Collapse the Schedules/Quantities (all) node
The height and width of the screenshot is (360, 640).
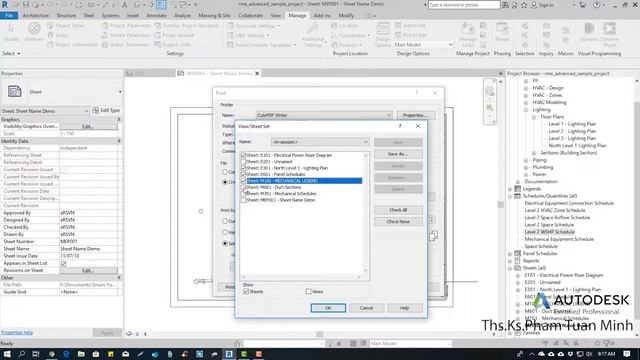(510, 196)
